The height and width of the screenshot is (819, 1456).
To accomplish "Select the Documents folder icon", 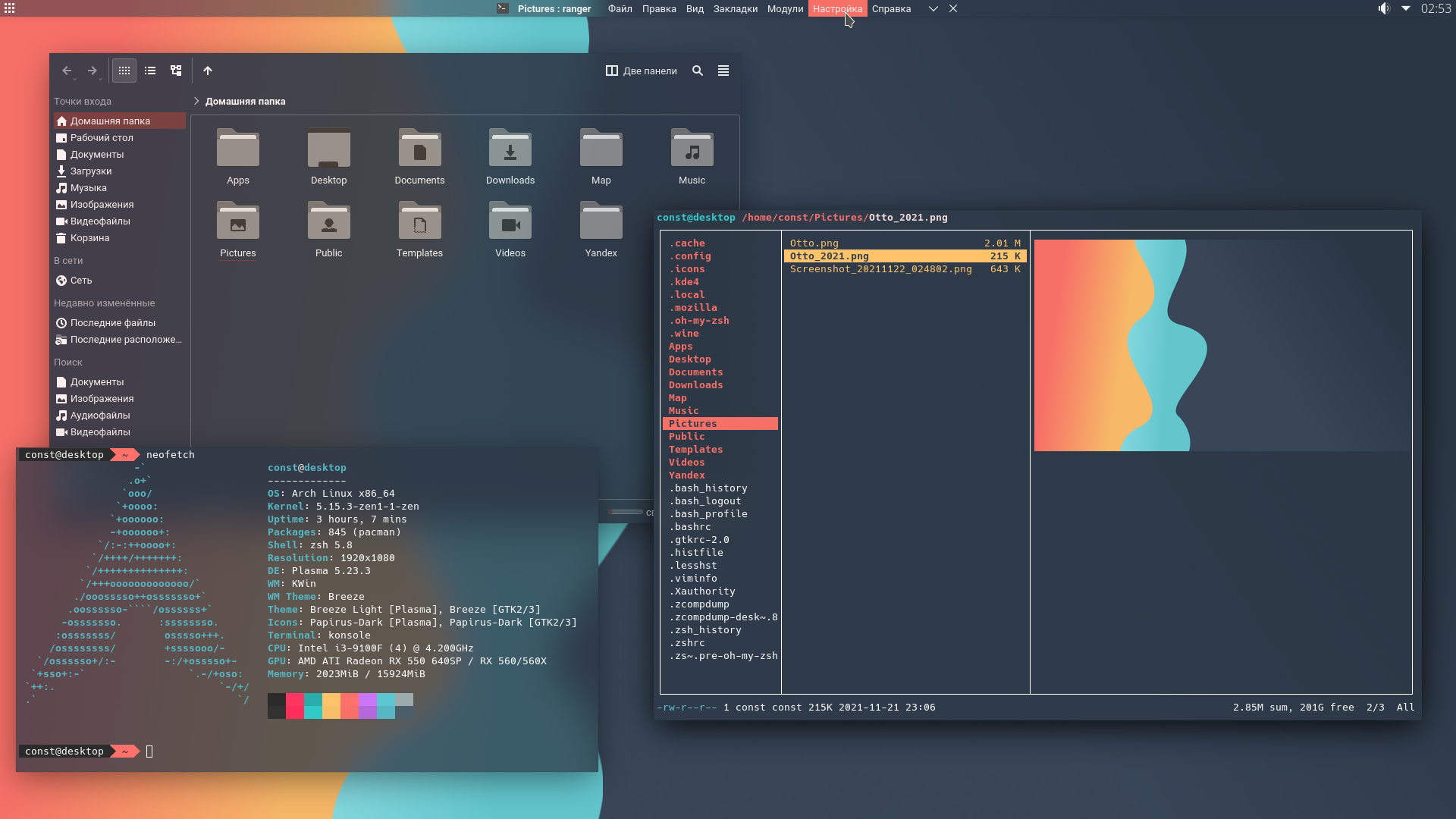I will point(419,148).
